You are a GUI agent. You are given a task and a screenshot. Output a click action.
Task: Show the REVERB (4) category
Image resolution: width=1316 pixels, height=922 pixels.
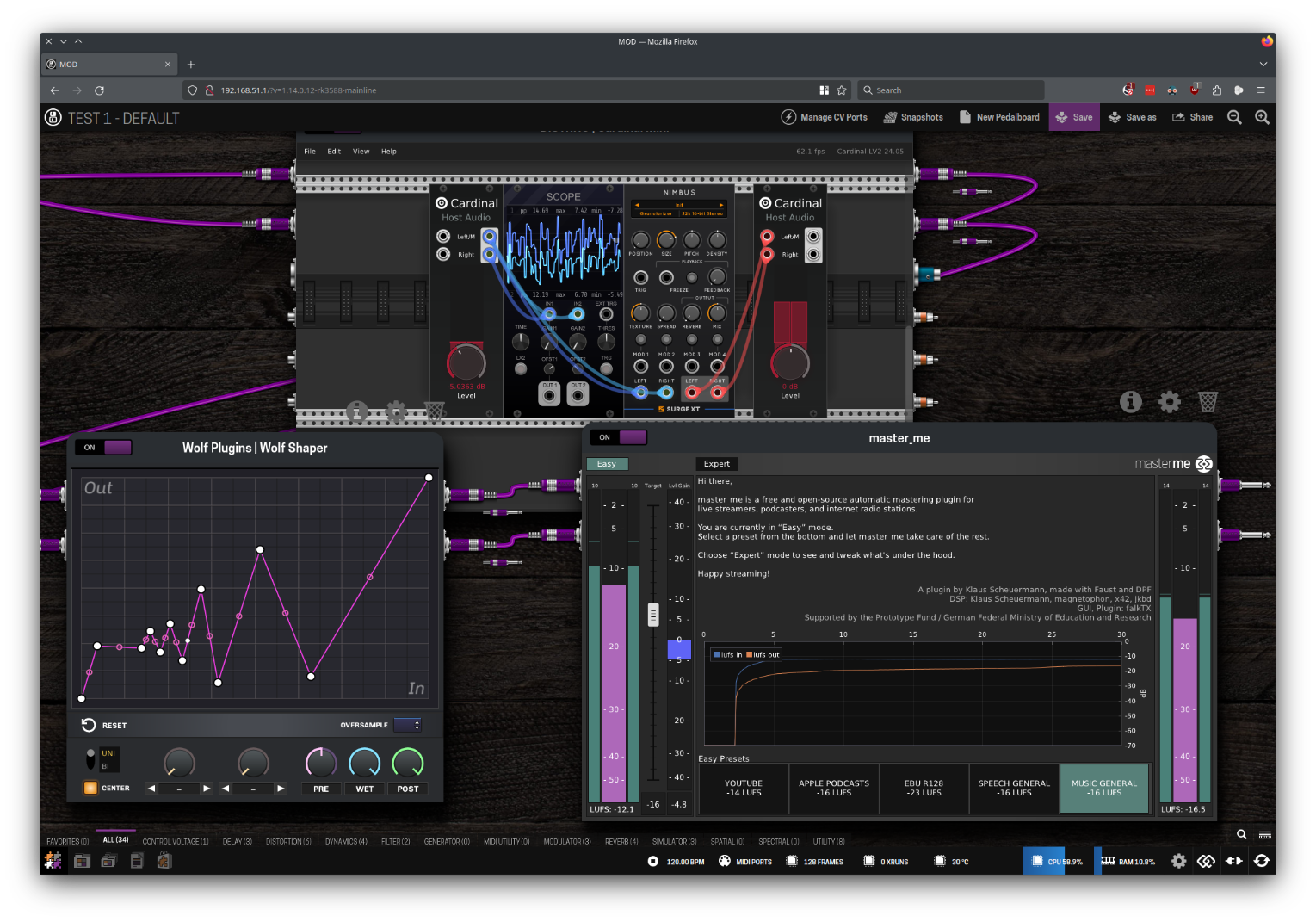click(621, 841)
